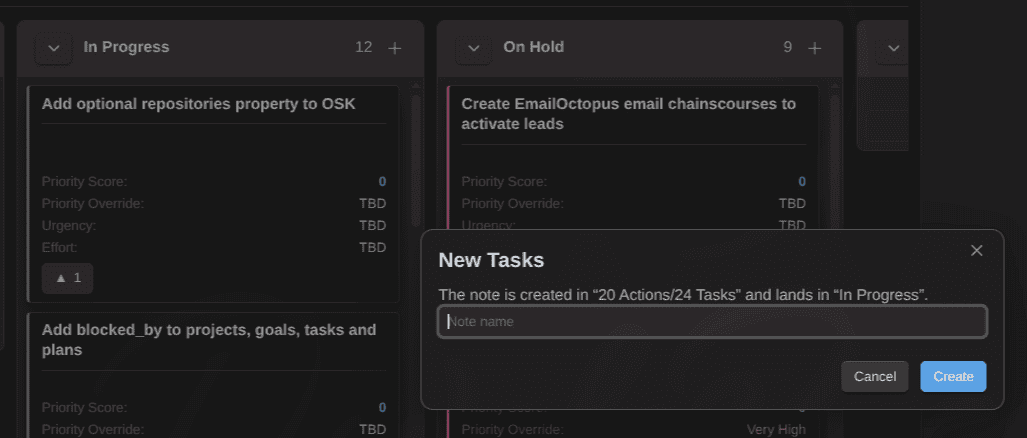Click Urgency TBD value on repositories card
Image resolution: width=1027 pixels, height=438 pixels.
(373, 225)
